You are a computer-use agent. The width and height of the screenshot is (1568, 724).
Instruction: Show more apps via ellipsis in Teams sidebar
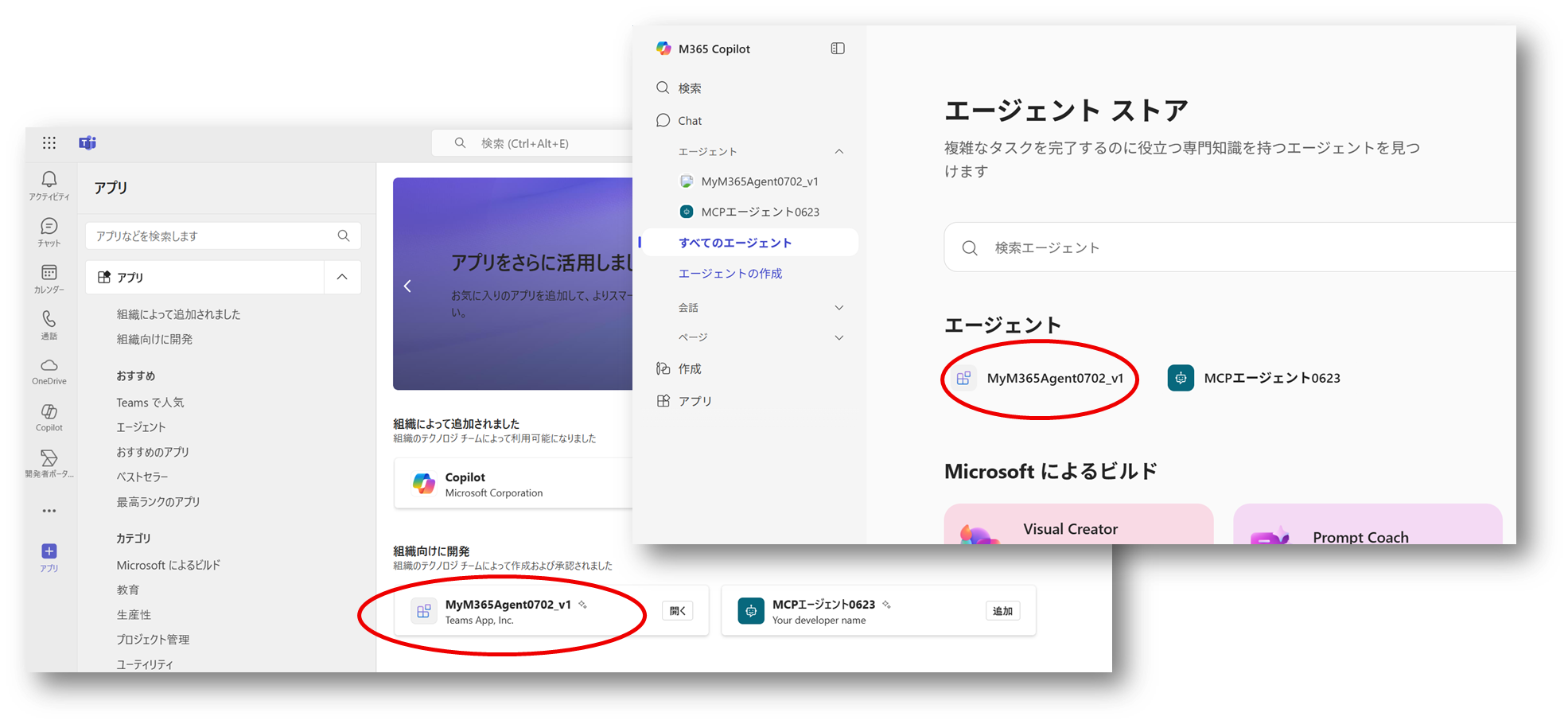(x=49, y=511)
